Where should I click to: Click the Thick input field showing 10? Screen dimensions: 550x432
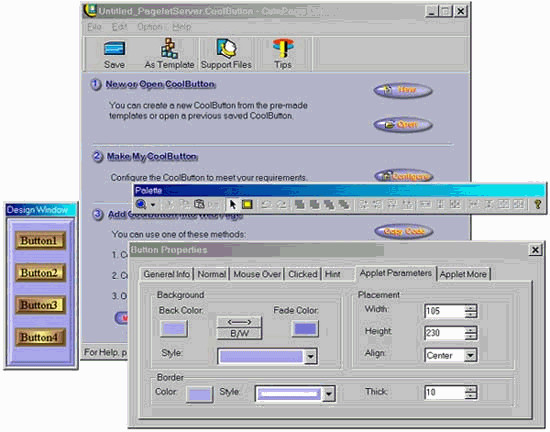444,392
